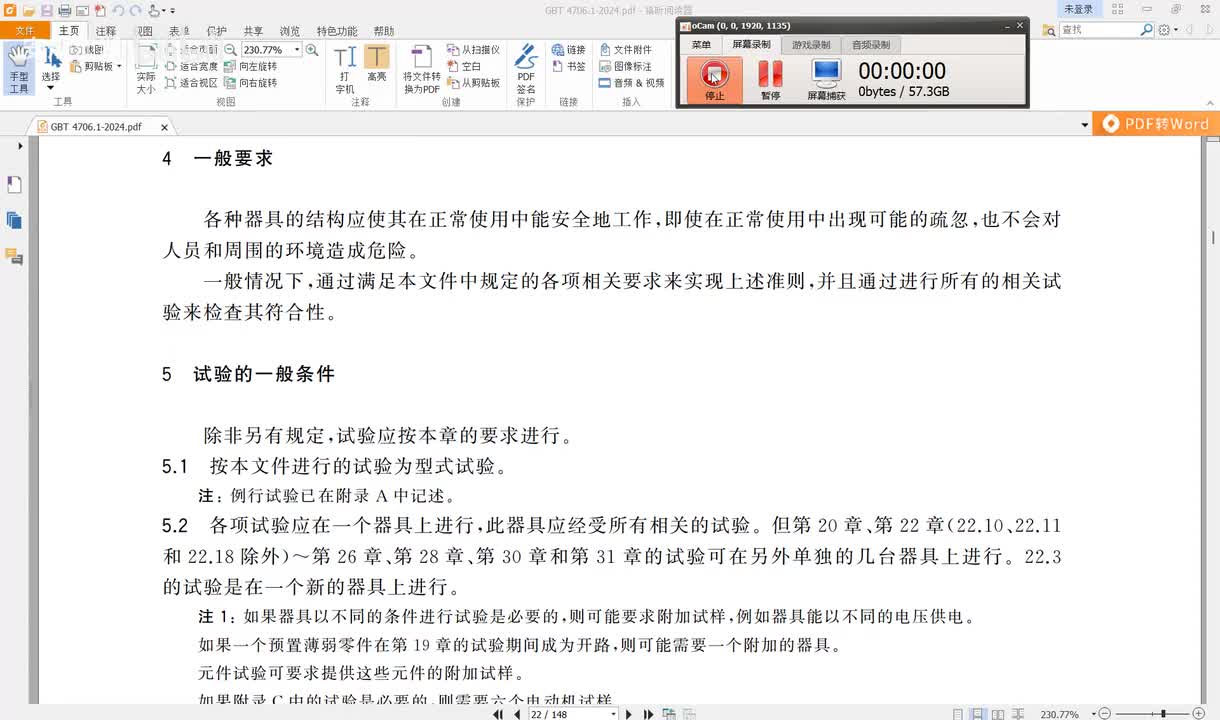Create PDF from scanner (从扫描仪)
The image size is (1220, 720).
pyautogui.click(x=473, y=50)
